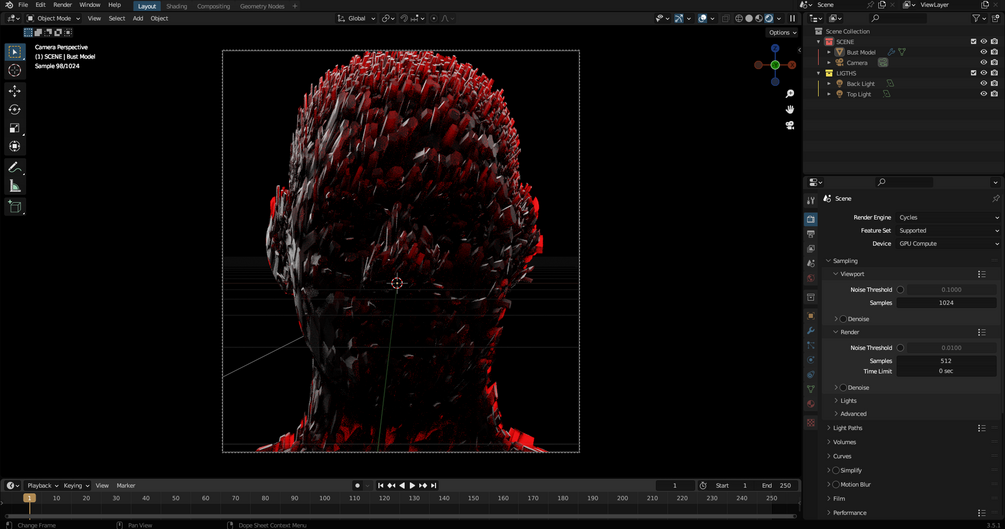Viewport: 1005px width, 529px height.
Task: Click the End frame field showing 250
Action: [x=777, y=485]
